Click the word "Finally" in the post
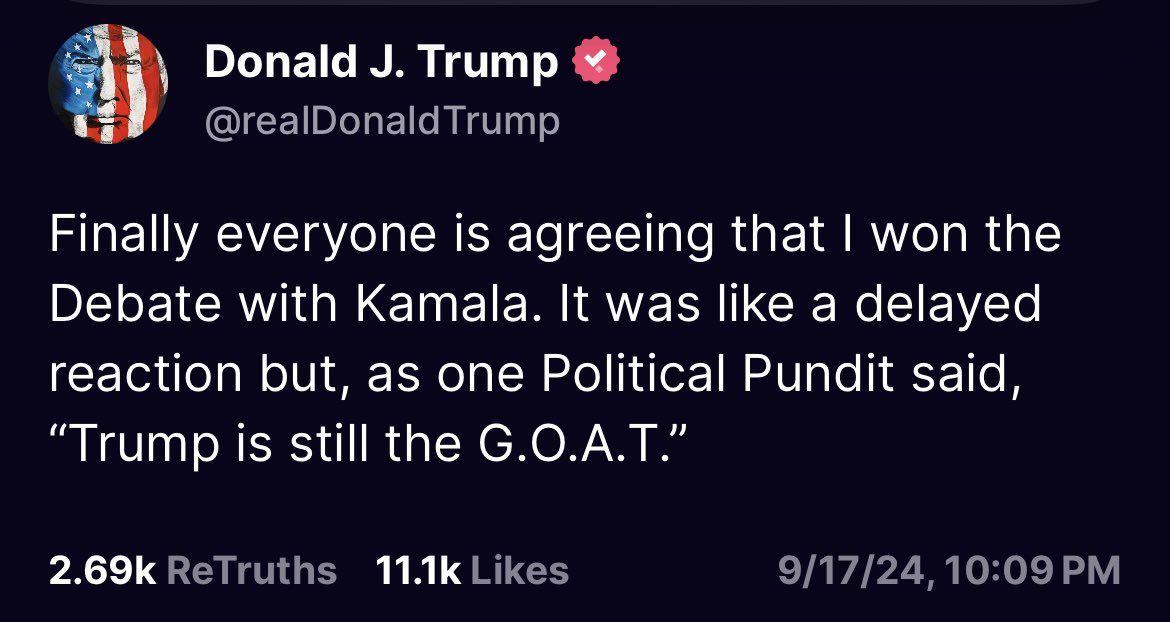This screenshot has width=1170, height=622. 120,237
